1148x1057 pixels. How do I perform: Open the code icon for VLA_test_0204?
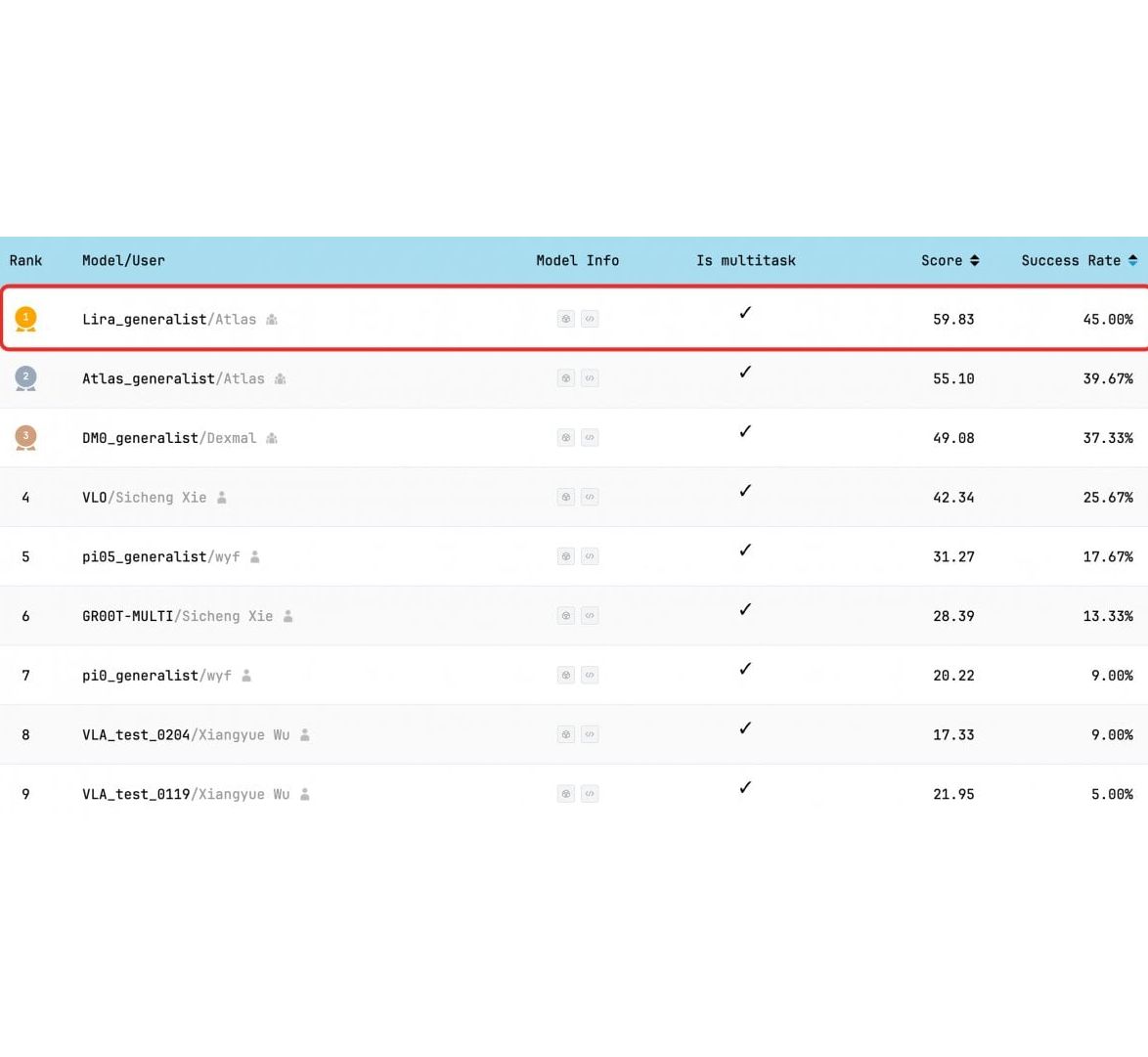tap(590, 733)
